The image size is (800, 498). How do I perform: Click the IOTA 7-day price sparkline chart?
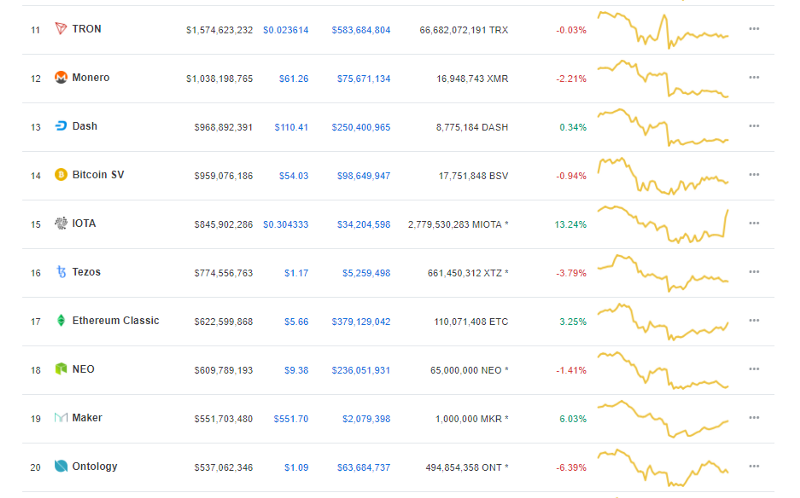point(663,224)
